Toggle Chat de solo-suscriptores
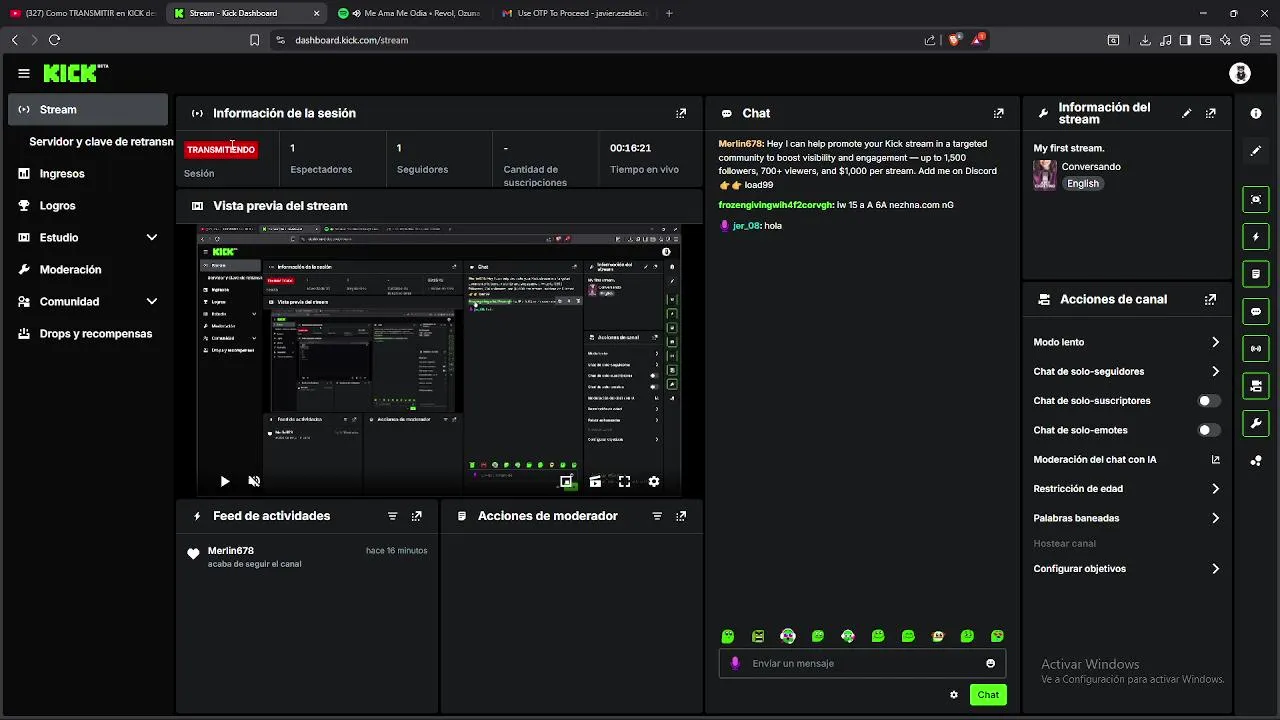 [1209, 401]
